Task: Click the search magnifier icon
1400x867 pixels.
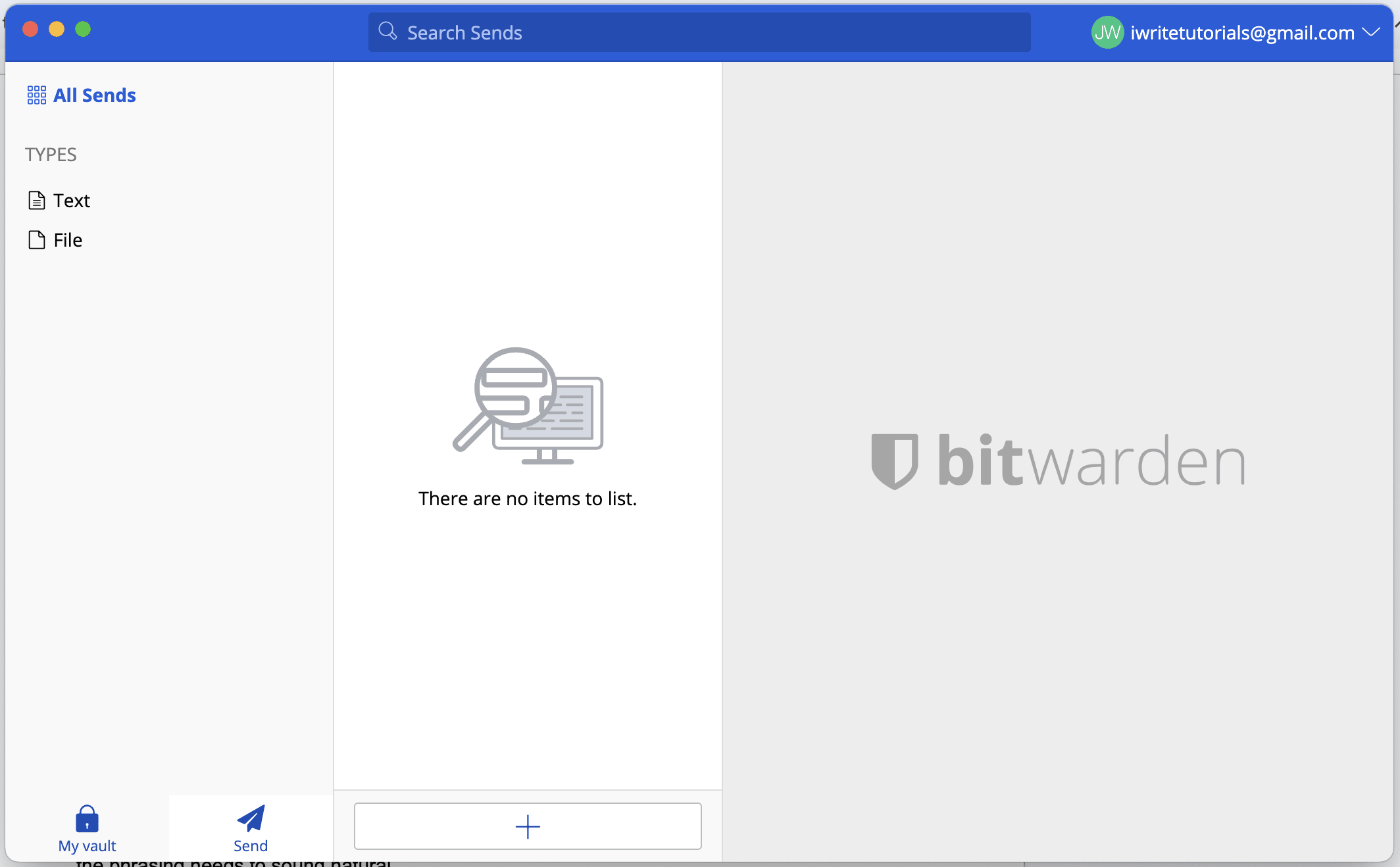Action: pyautogui.click(x=389, y=32)
